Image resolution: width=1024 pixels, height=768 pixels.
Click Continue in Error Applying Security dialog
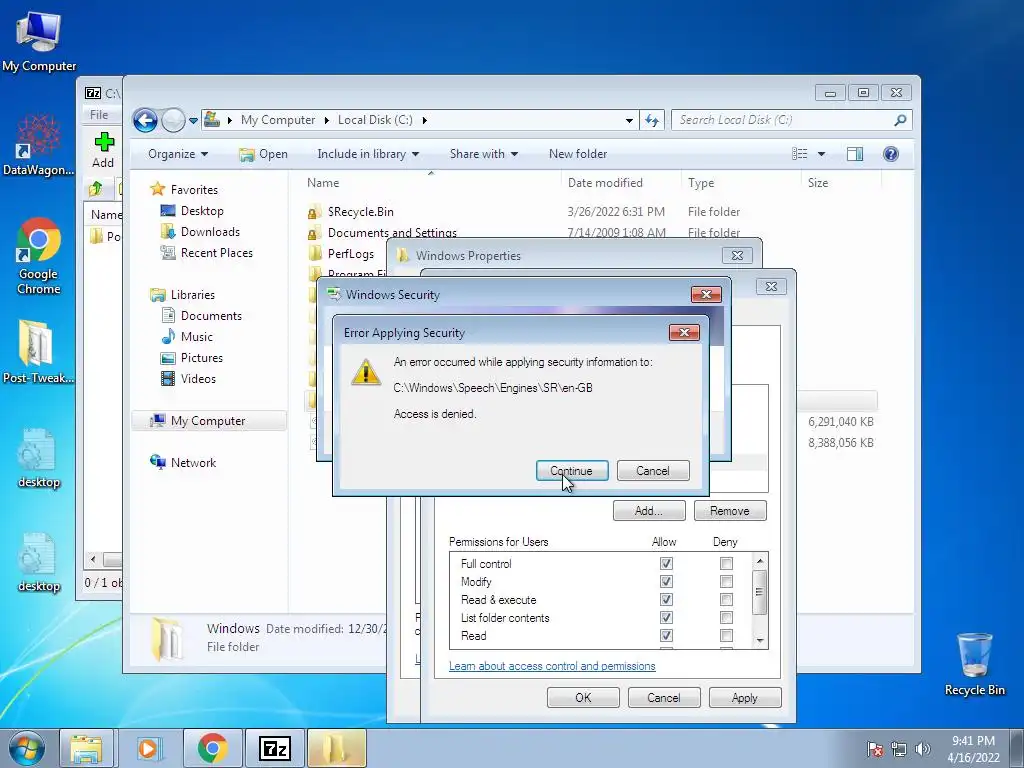click(x=572, y=471)
